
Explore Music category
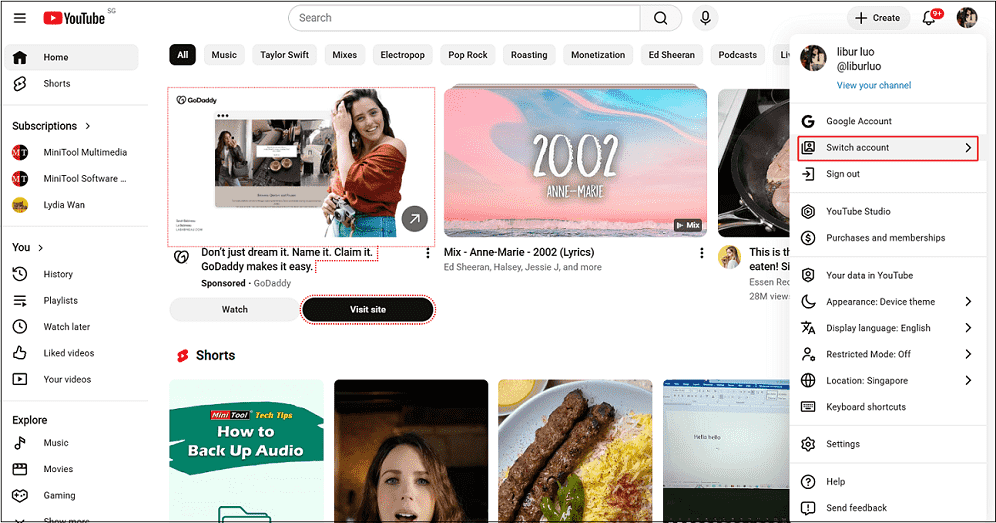[x=71, y=443]
